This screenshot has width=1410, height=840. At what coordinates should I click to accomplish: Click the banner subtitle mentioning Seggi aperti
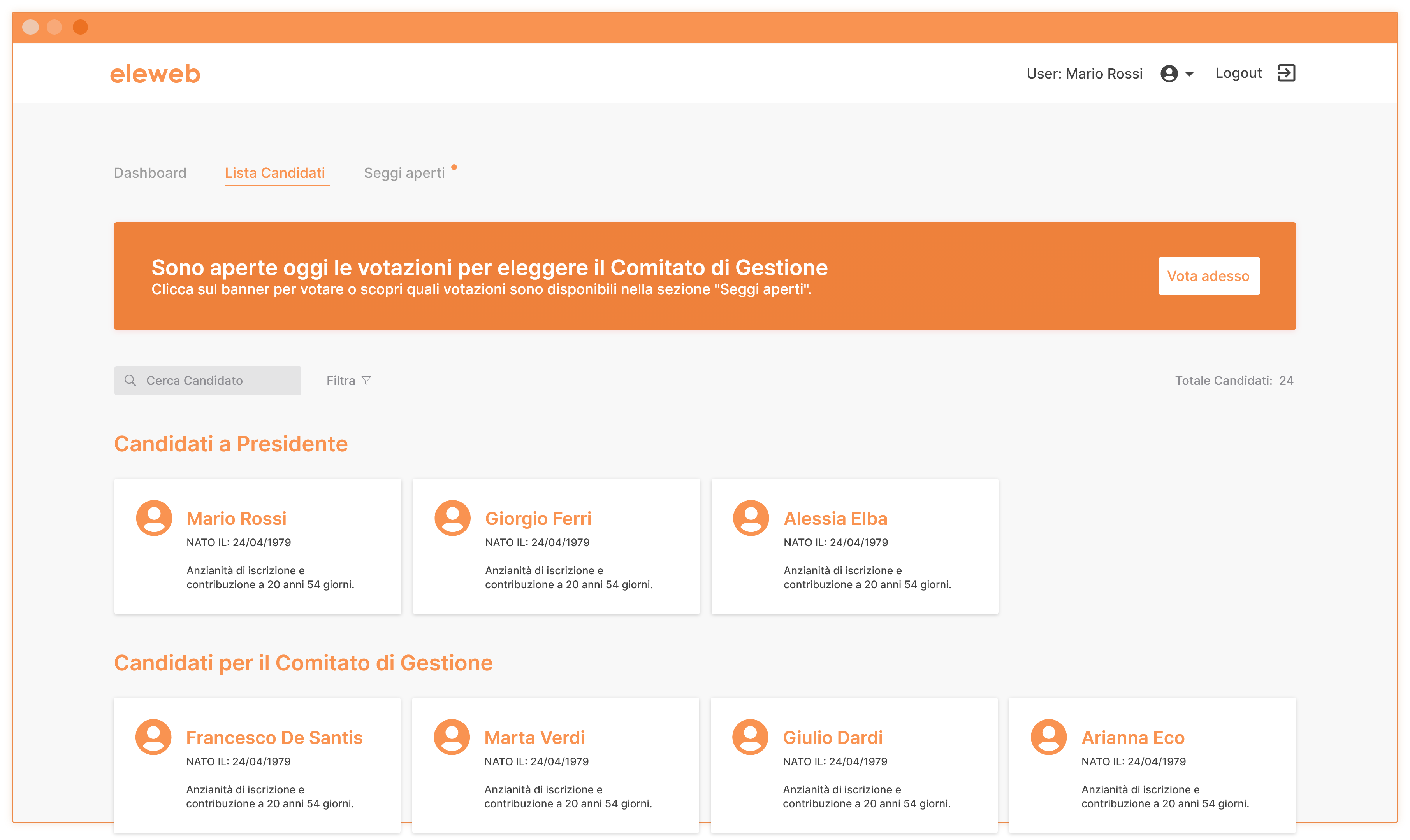point(481,289)
